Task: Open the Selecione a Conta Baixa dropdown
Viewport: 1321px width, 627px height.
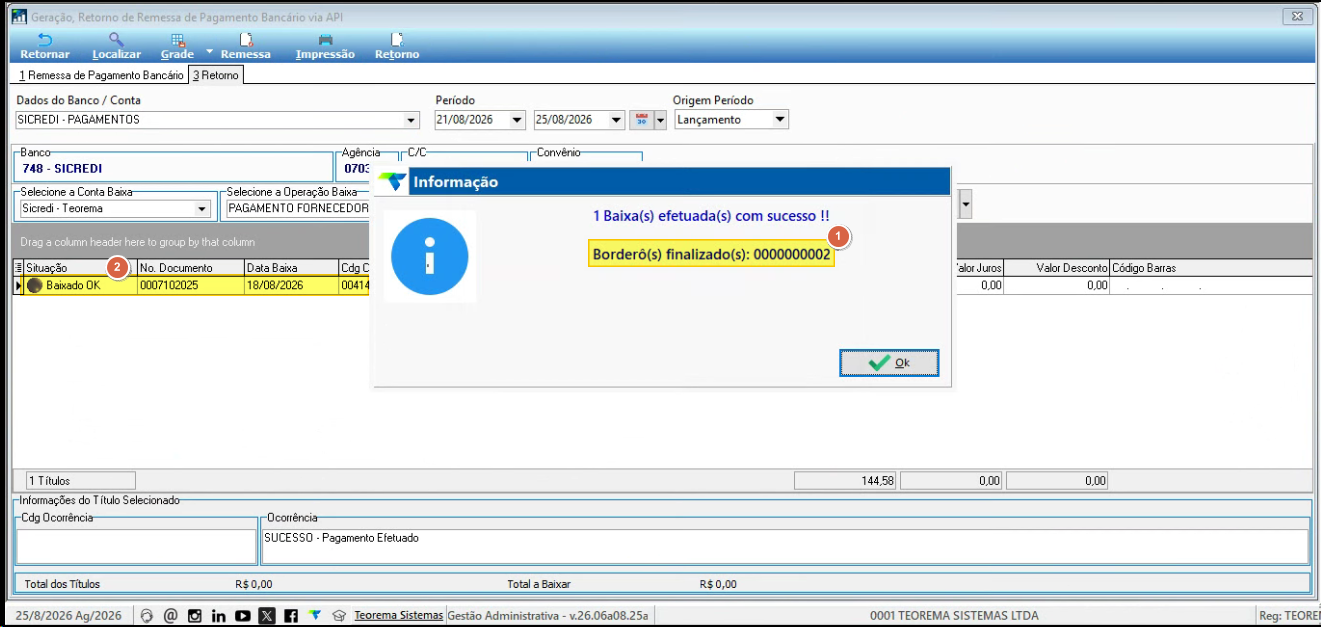Action: pos(203,209)
